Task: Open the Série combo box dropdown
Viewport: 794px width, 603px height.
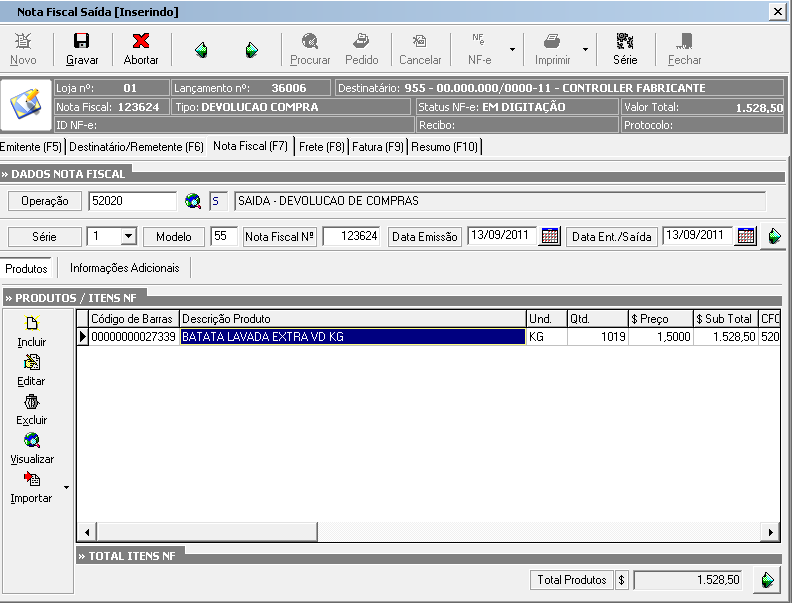Action: click(x=129, y=236)
